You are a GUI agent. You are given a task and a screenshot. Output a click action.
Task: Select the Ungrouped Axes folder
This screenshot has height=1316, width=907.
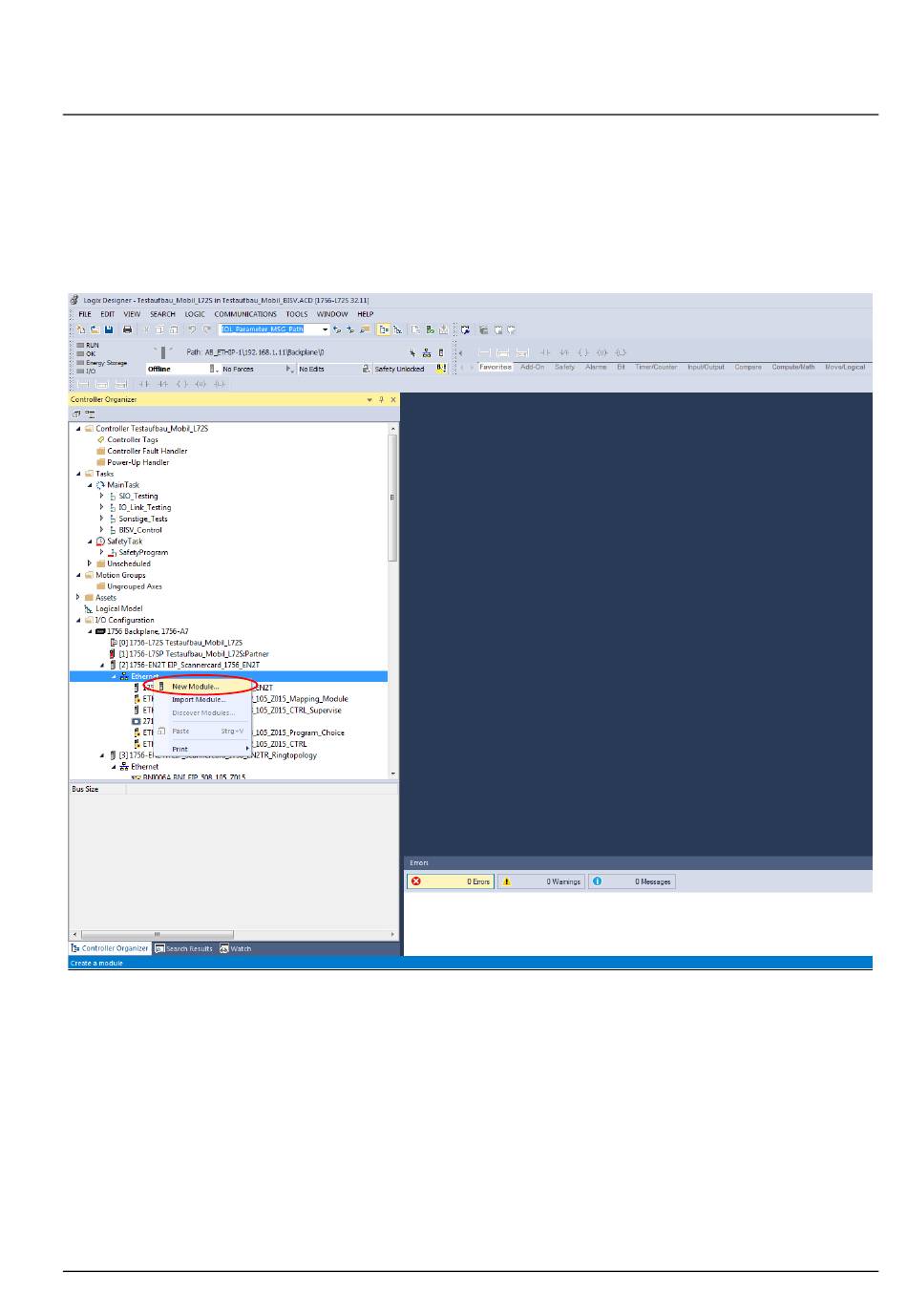click(x=135, y=586)
